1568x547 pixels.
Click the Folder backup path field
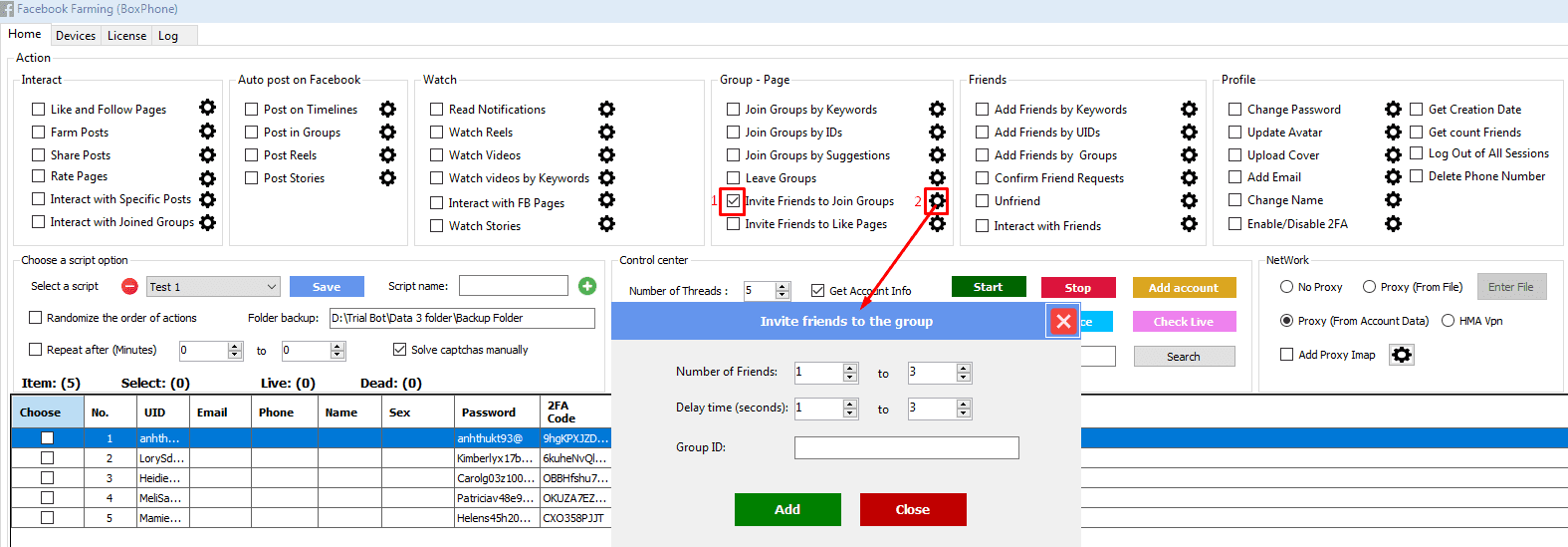point(462,318)
